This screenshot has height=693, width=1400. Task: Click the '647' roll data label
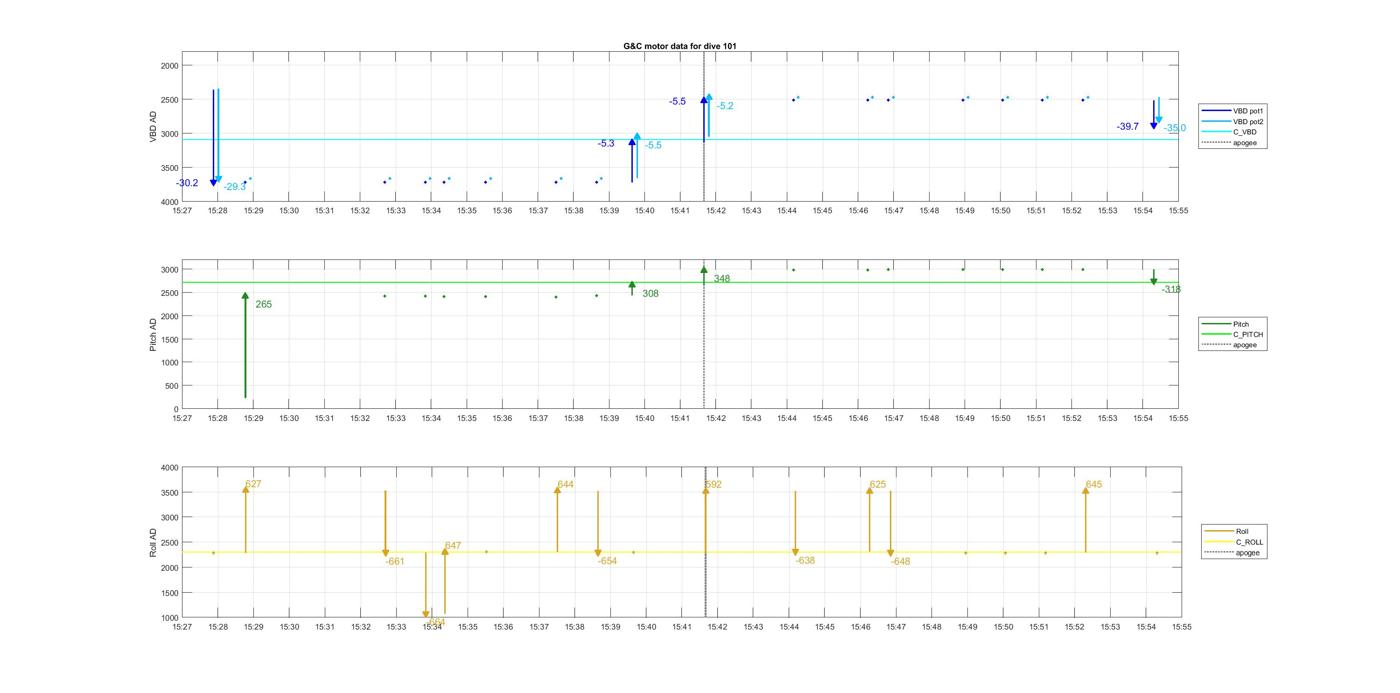pyautogui.click(x=453, y=546)
